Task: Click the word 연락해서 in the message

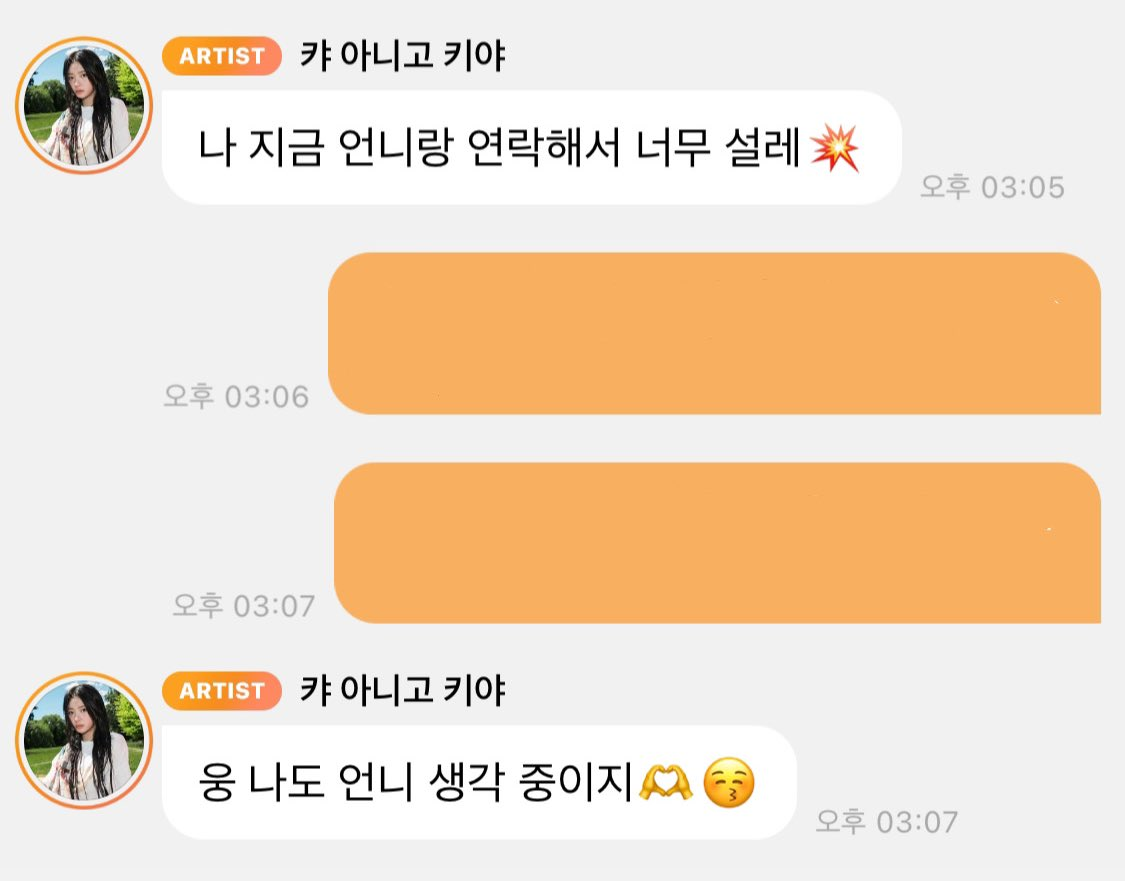Action: point(544,148)
